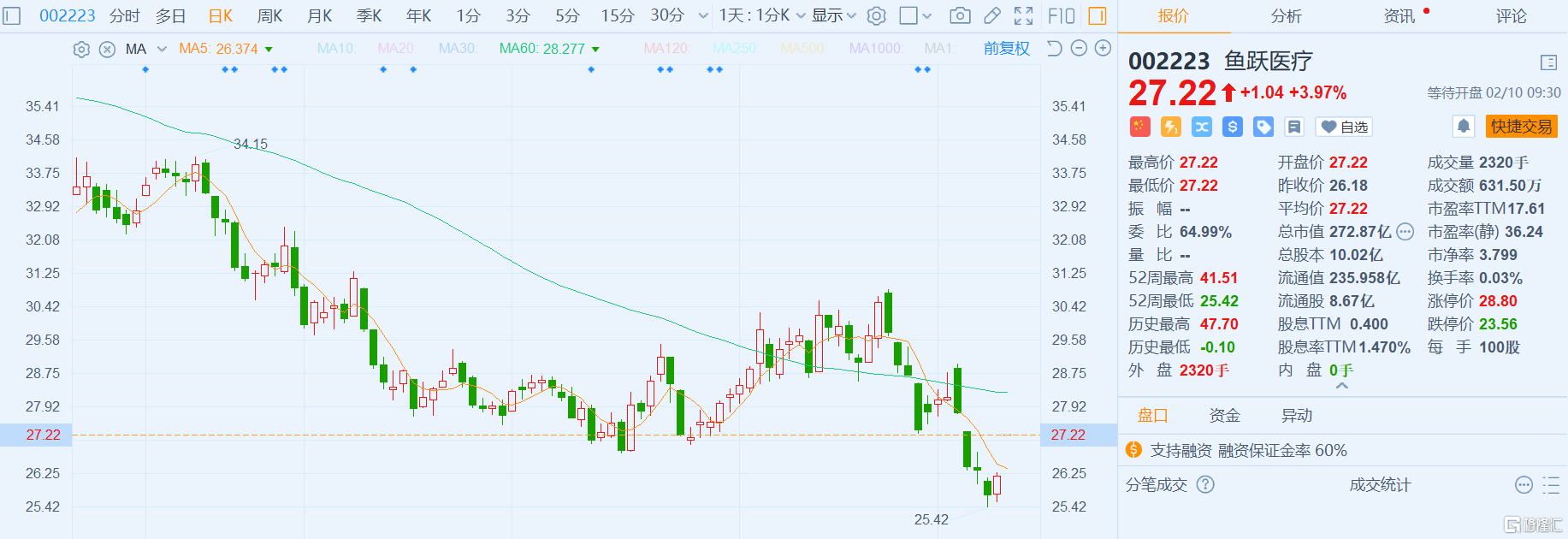
Task: Click the 快捷交易 quick trade button
Action: pos(1521,127)
